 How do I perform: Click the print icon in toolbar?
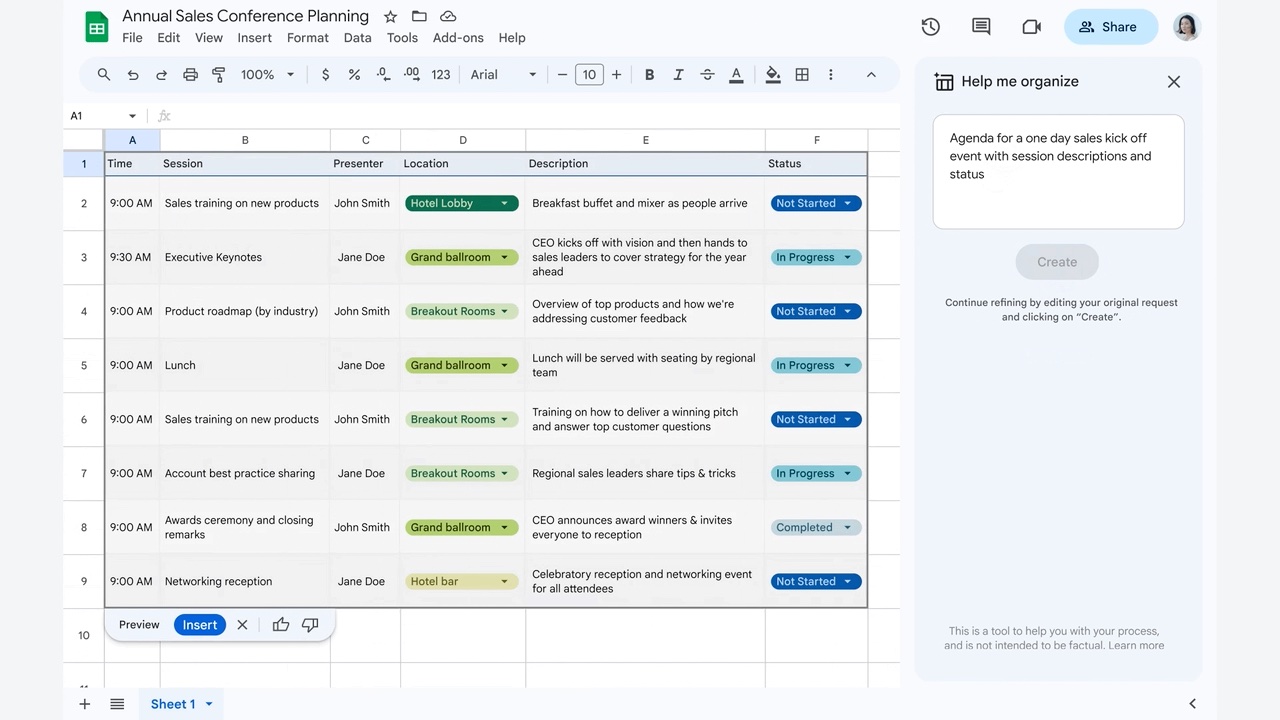point(190,75)
